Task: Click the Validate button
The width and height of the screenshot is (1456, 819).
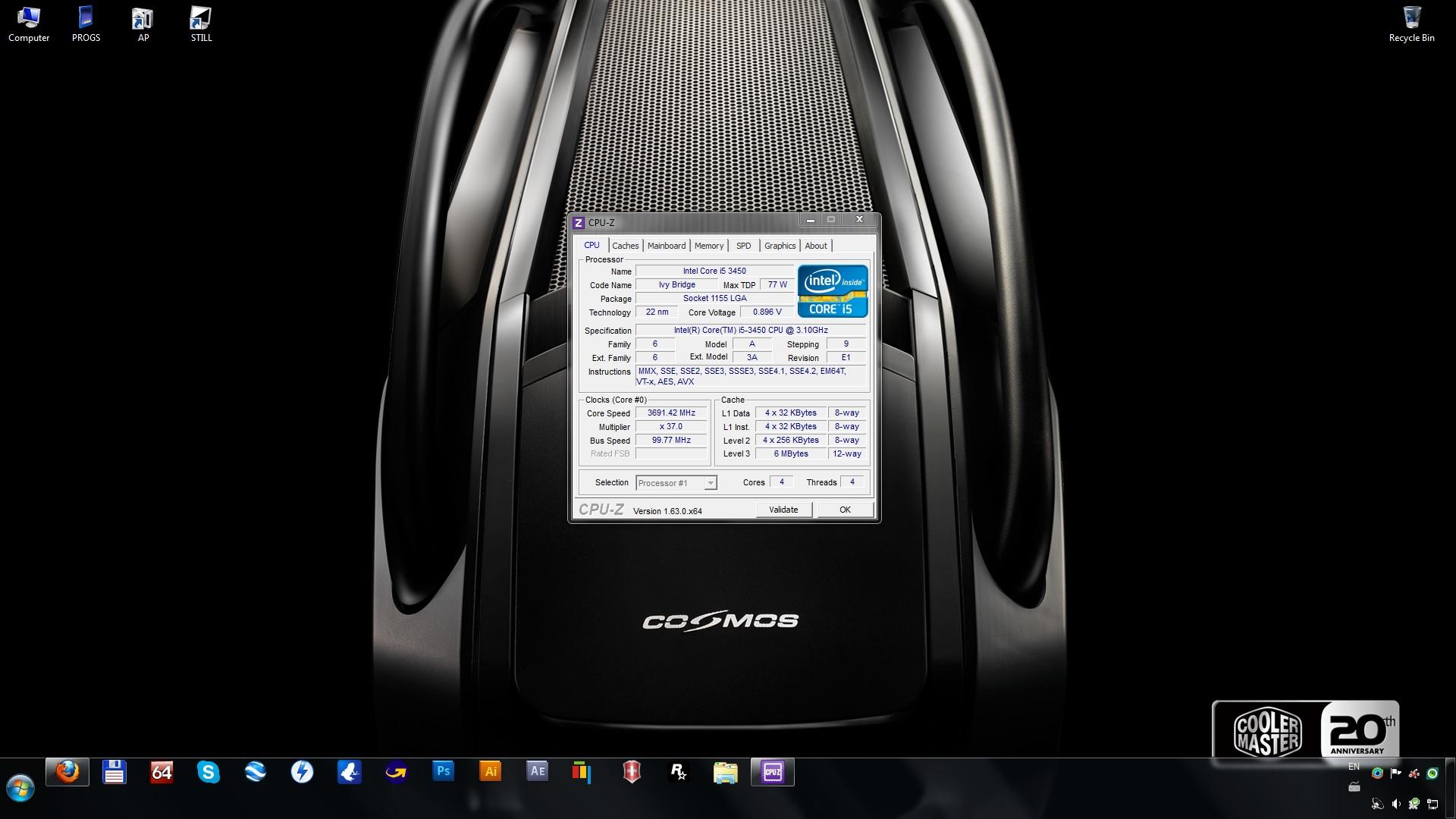Action: click(x=783, y=510)
